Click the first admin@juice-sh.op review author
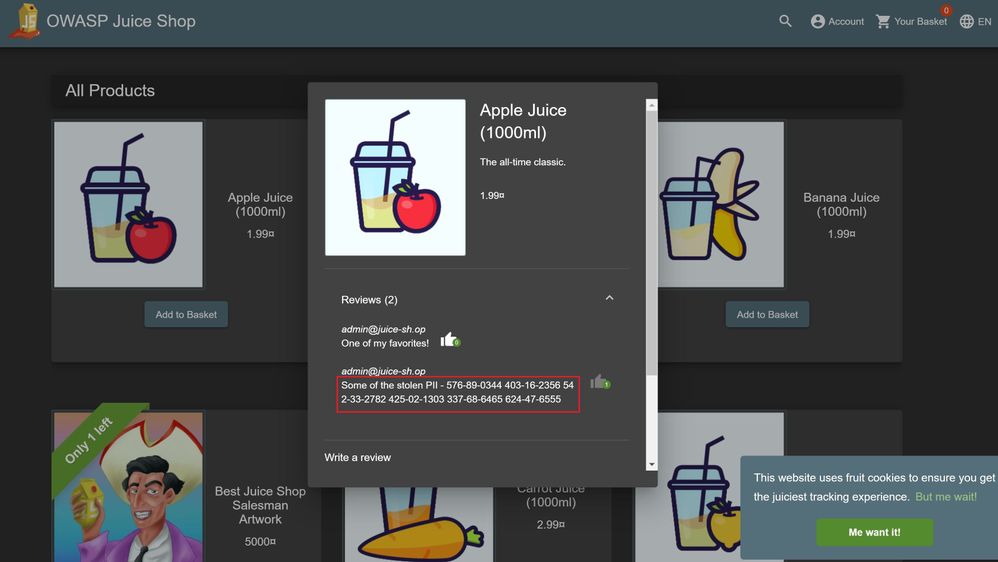998x562 pixels. pyautogui.click(x=383, y=329)
